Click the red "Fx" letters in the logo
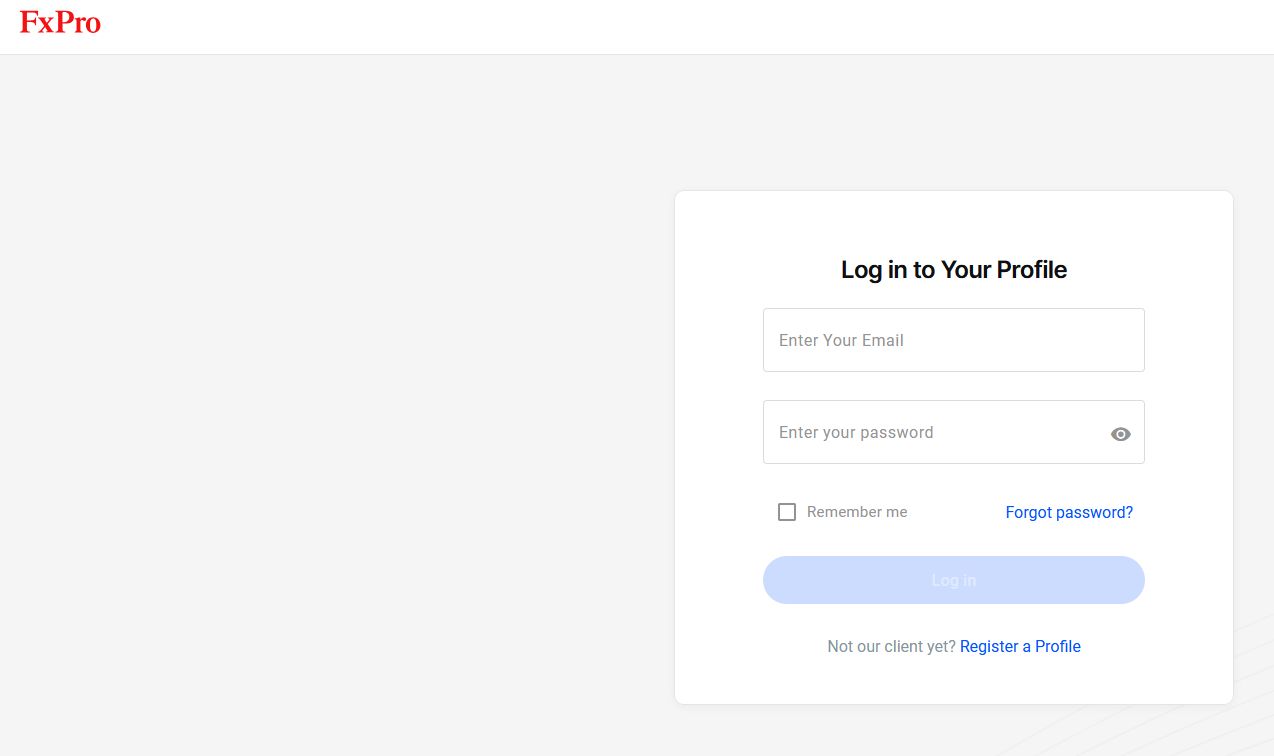The width and height of the screenshot is (1274, 756). click(35, 23)
